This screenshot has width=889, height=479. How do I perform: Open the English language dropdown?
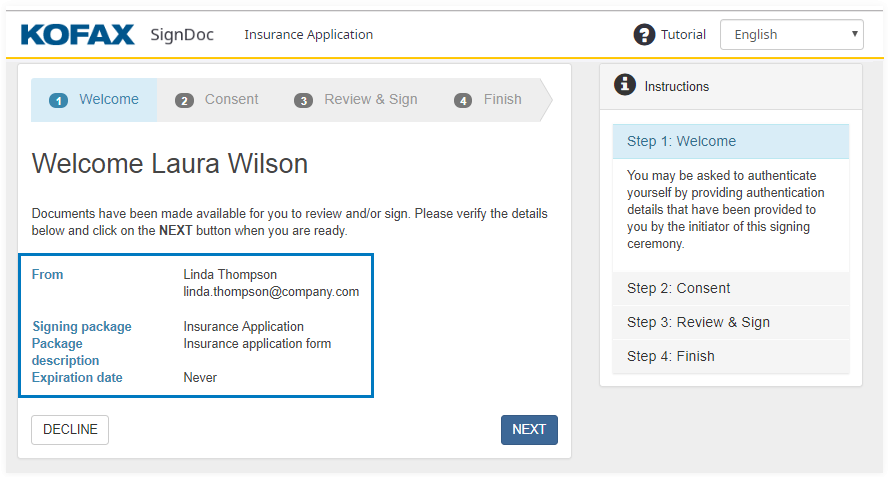point(792,34)
